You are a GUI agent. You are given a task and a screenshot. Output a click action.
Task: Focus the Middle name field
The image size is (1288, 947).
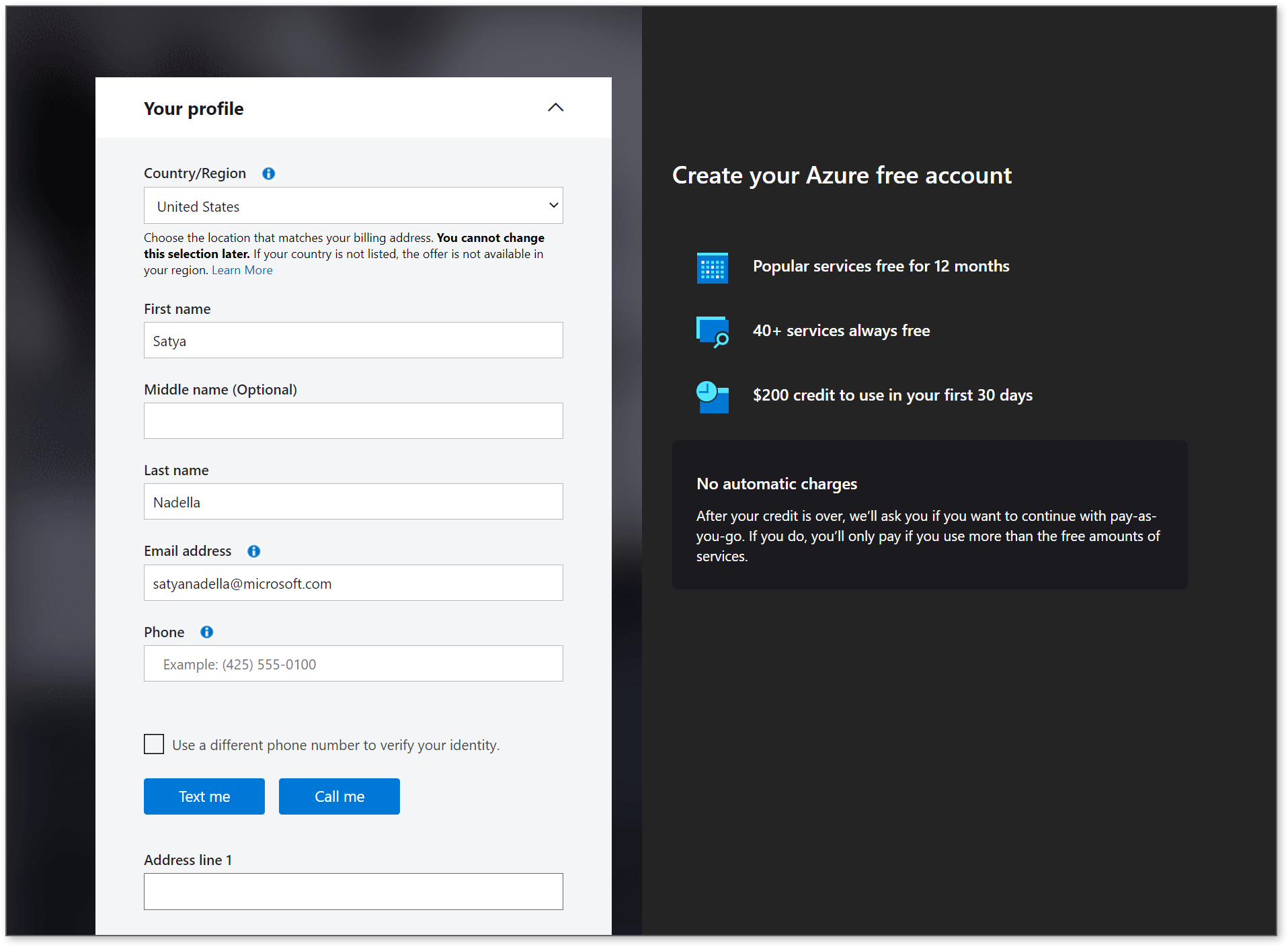(x=354, y=421)
